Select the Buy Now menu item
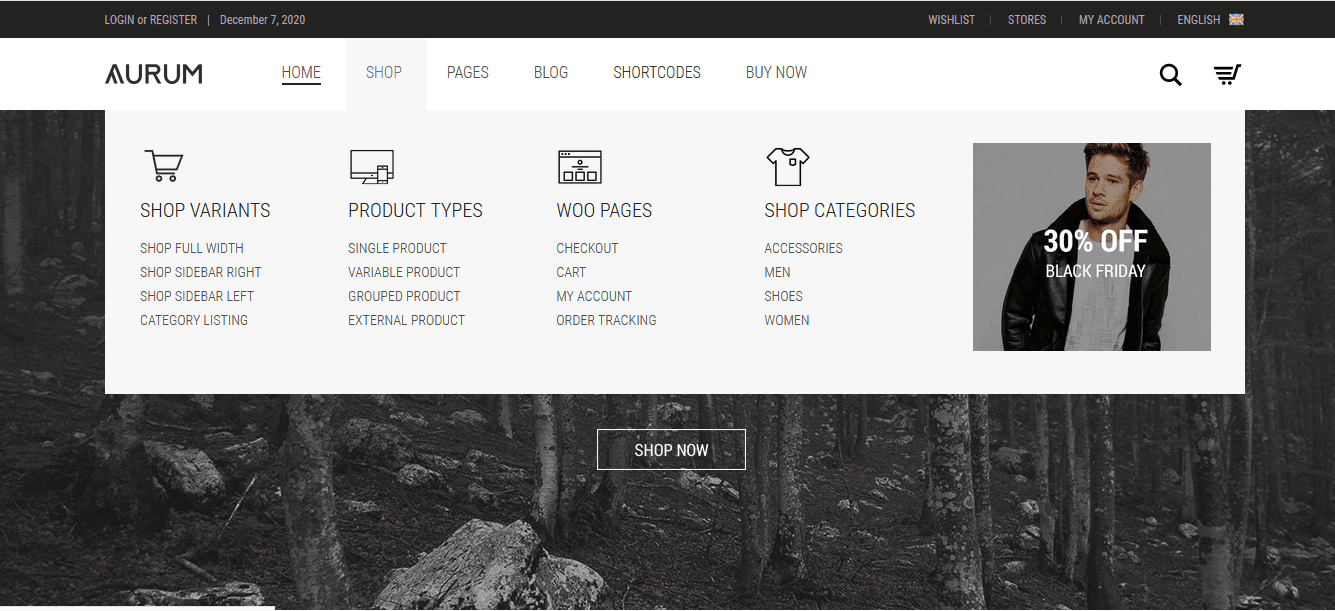The width and height of the screenshot is (1335, 611). click(x=776, y=73)
